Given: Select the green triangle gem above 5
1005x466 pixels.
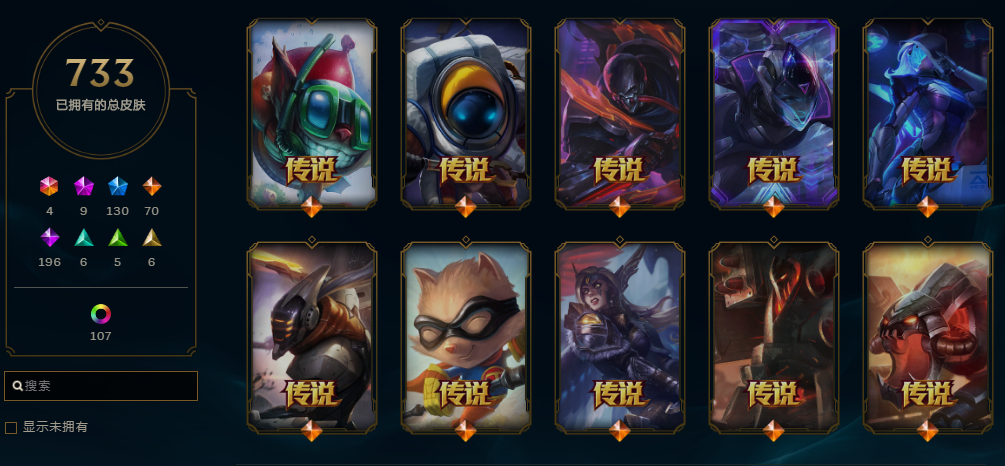Looking at the screenshot, I should (x=117, y=237).
